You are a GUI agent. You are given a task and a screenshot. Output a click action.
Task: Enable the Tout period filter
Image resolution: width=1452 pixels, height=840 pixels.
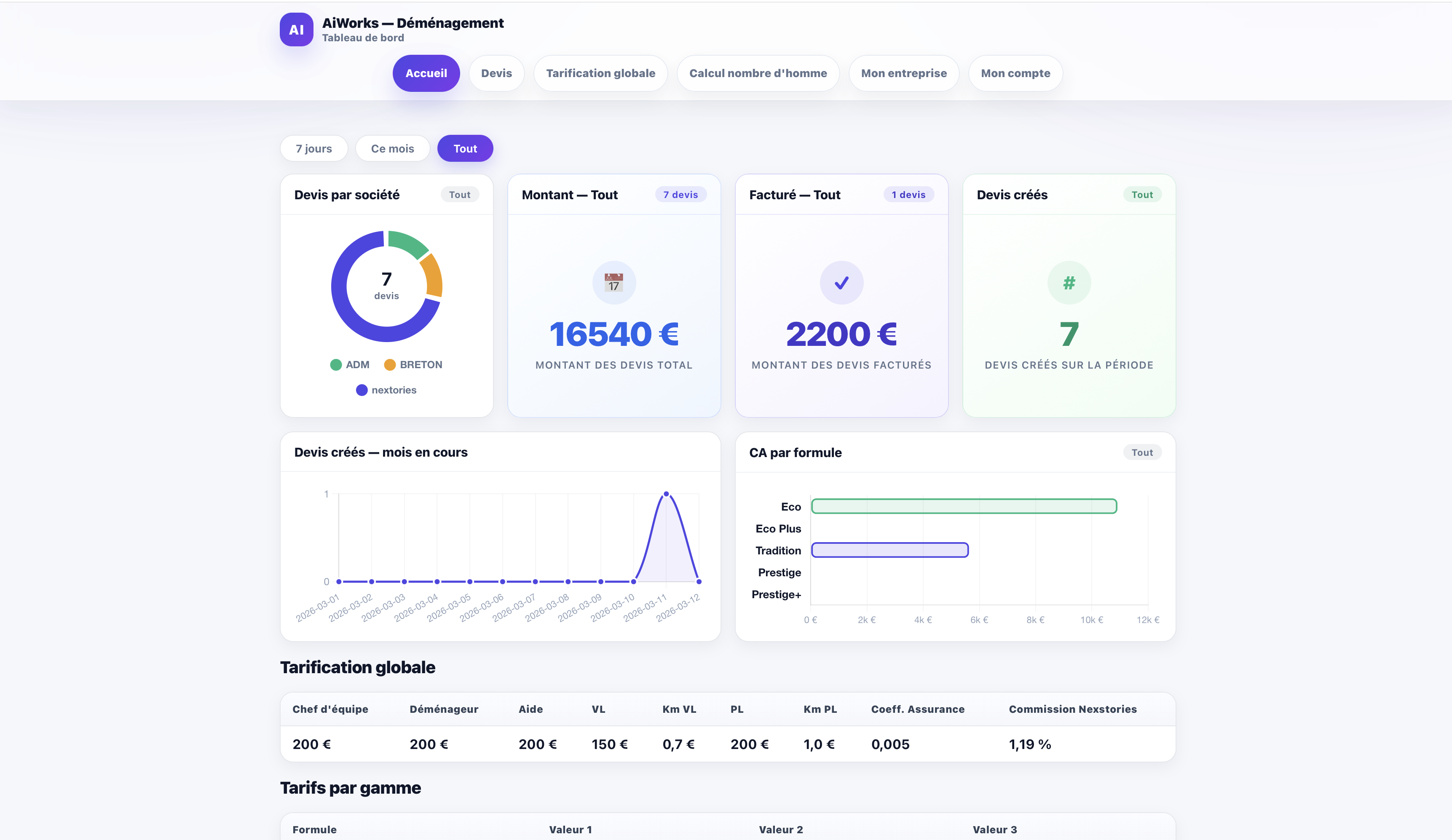[465, 148]
